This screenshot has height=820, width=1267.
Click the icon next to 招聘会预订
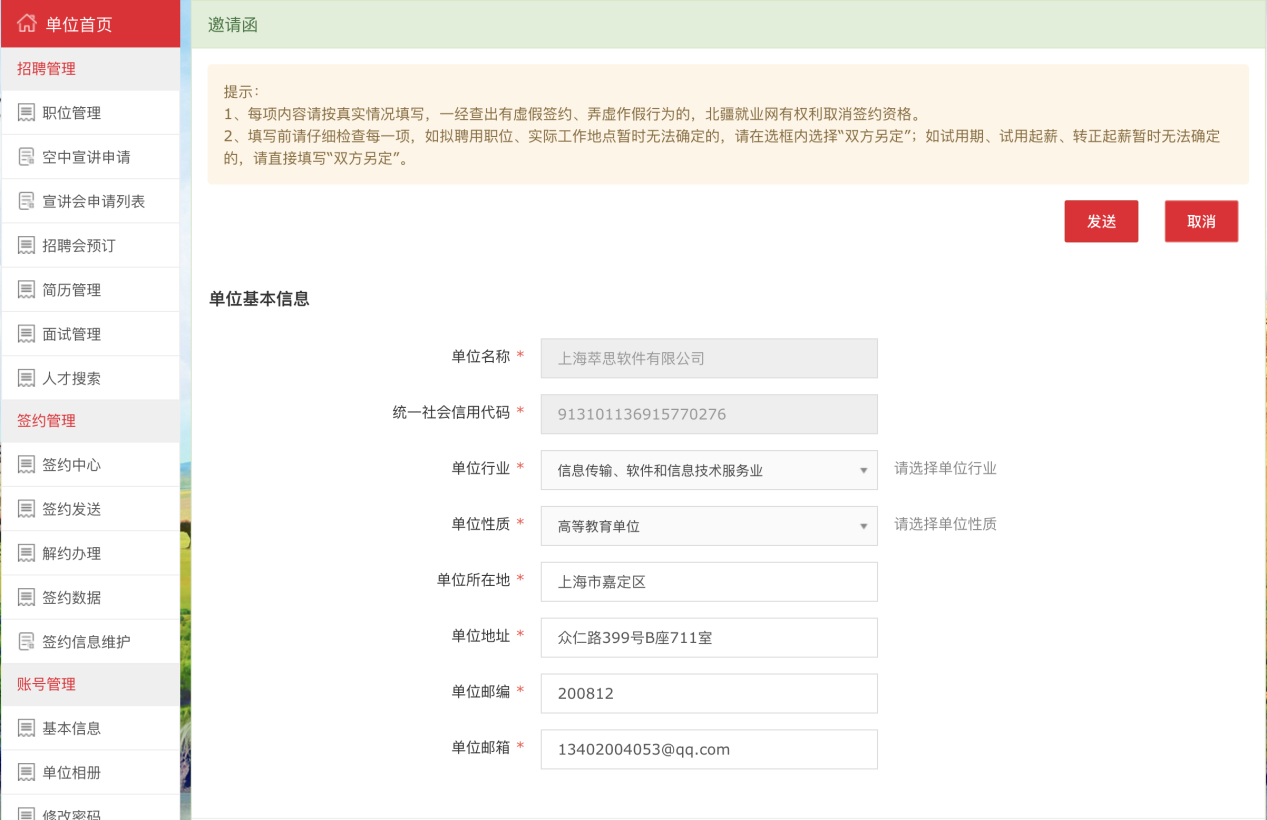(x=27, y=245)
